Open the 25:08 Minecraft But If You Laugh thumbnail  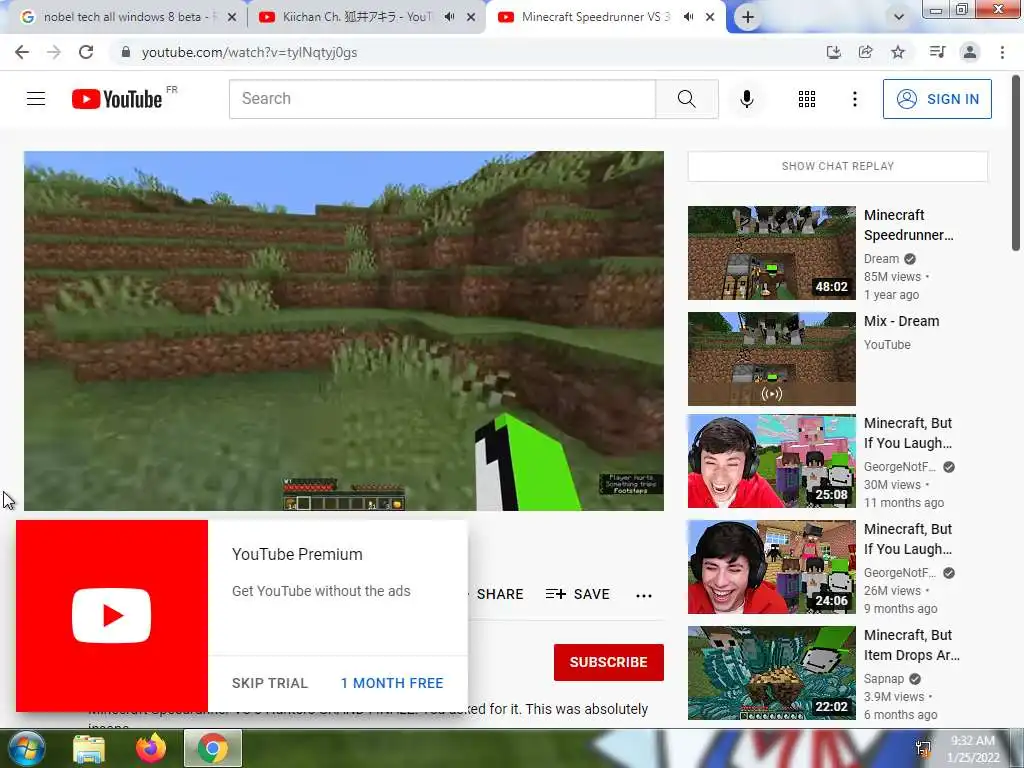click(x=772, y=461)
